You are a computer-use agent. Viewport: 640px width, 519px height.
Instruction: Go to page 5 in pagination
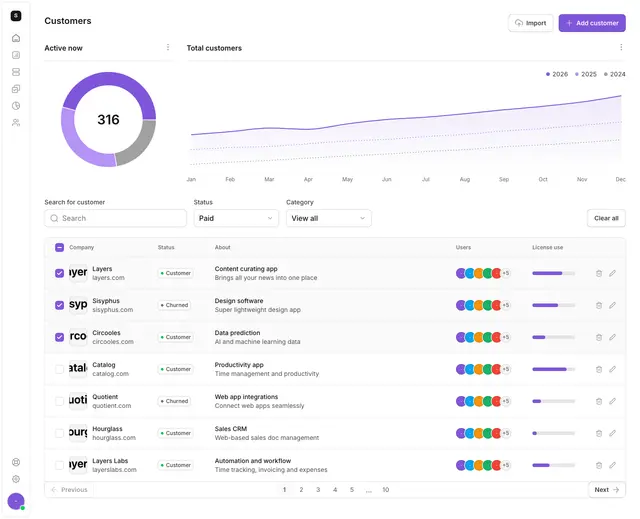[352, 490]
